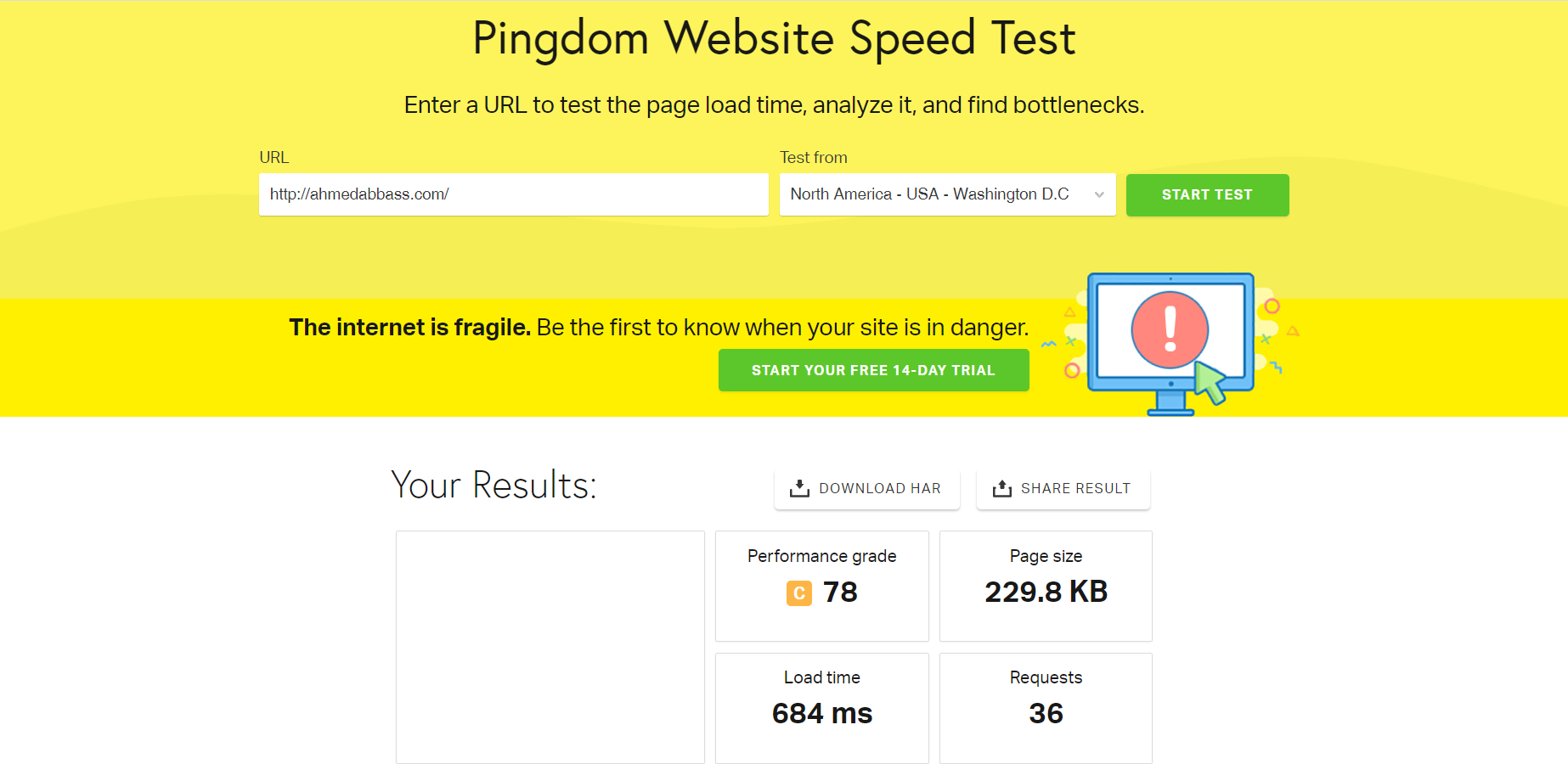1568x764 pixels.
Task: Click the Pingdom Website Speed Test heading
Action: [774, 39]
